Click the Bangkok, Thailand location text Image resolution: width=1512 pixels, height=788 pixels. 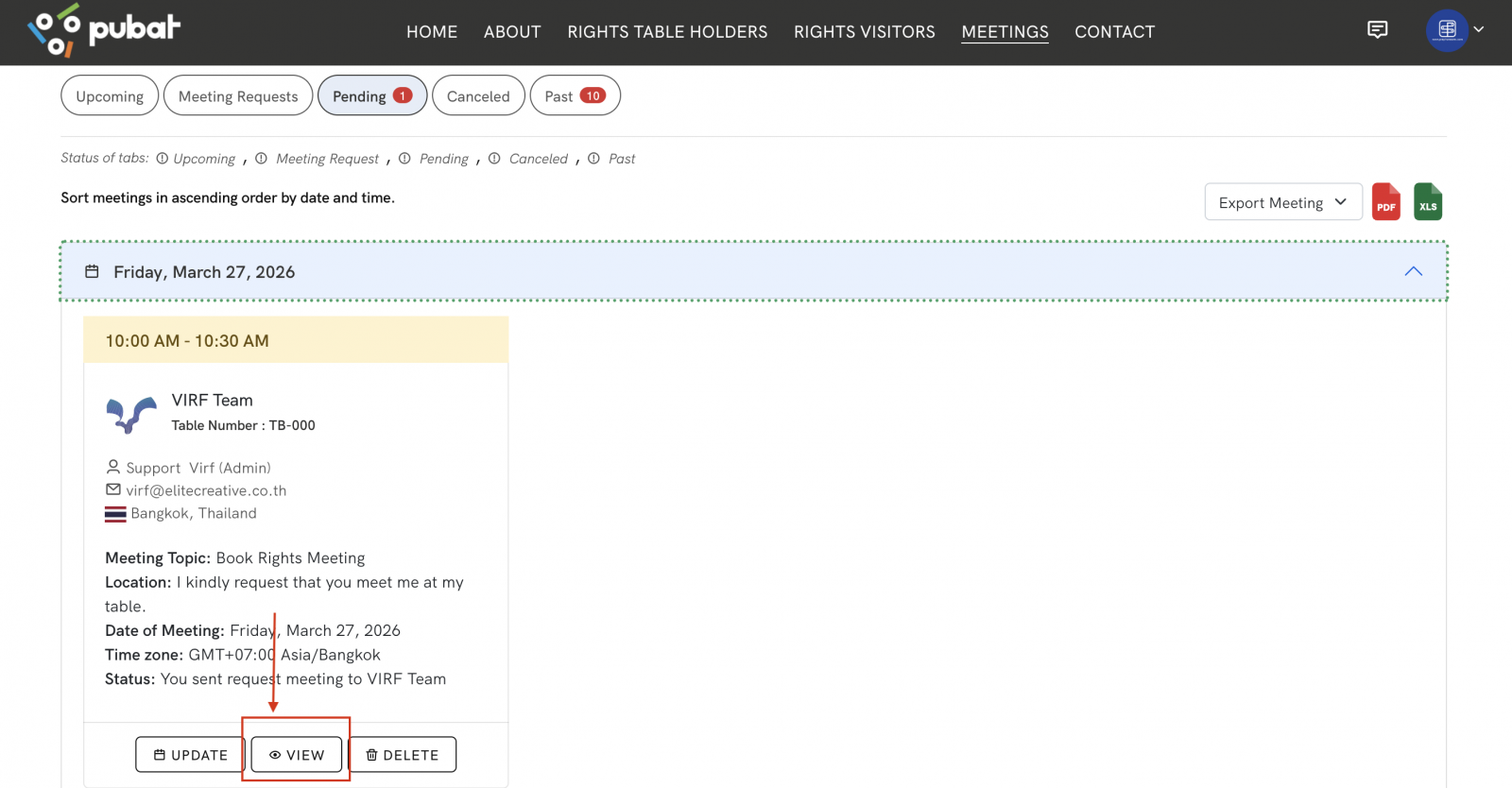coord(194,513)
